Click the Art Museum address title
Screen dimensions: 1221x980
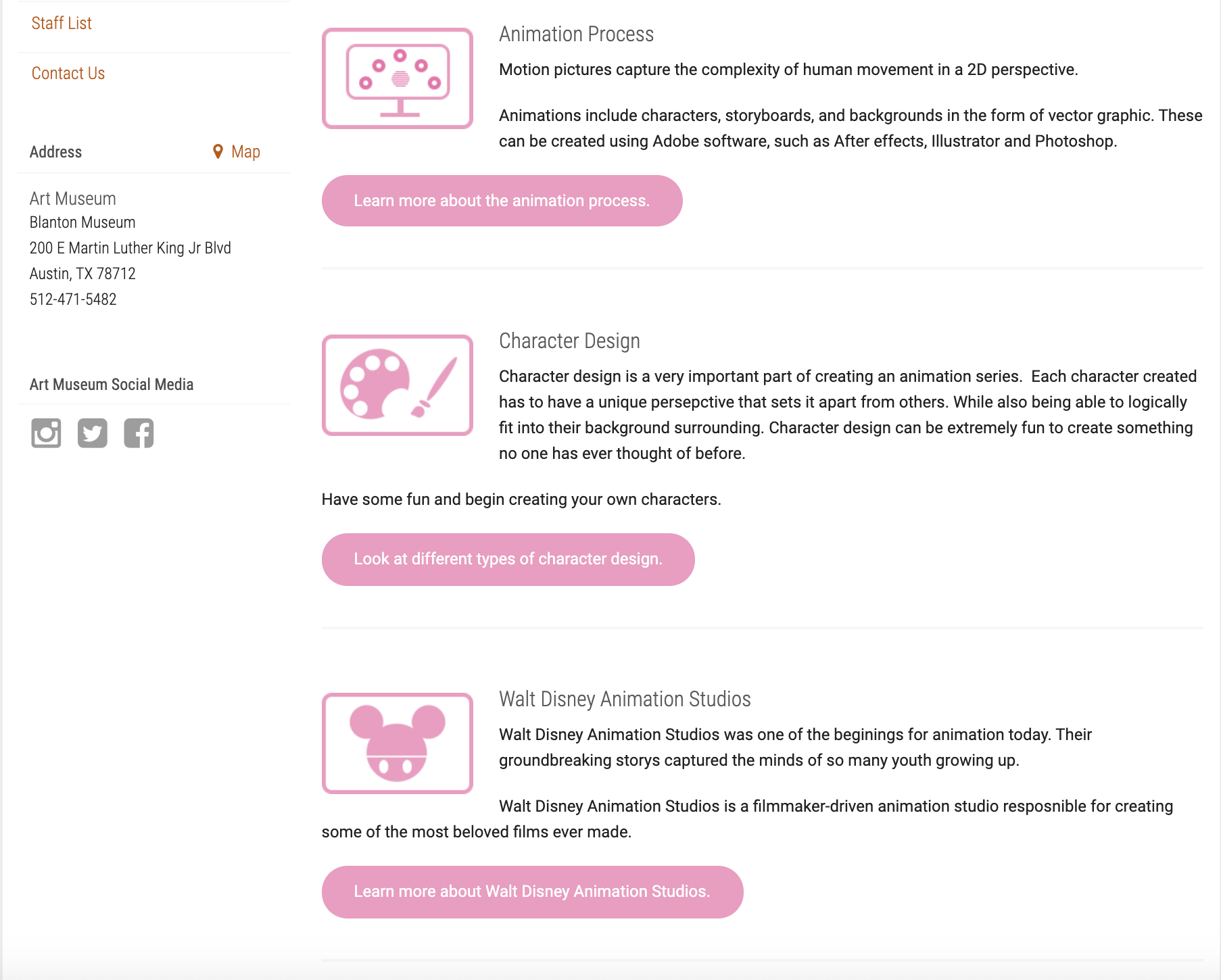tap(73, 199)
